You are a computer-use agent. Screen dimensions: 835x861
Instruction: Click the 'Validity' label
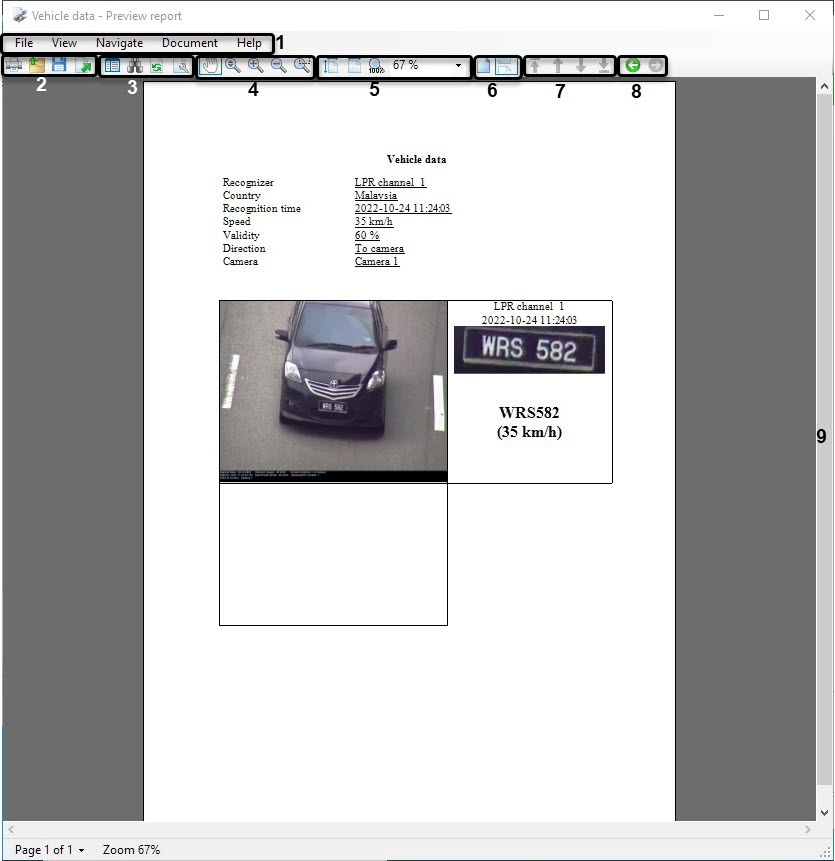(241, 235)
